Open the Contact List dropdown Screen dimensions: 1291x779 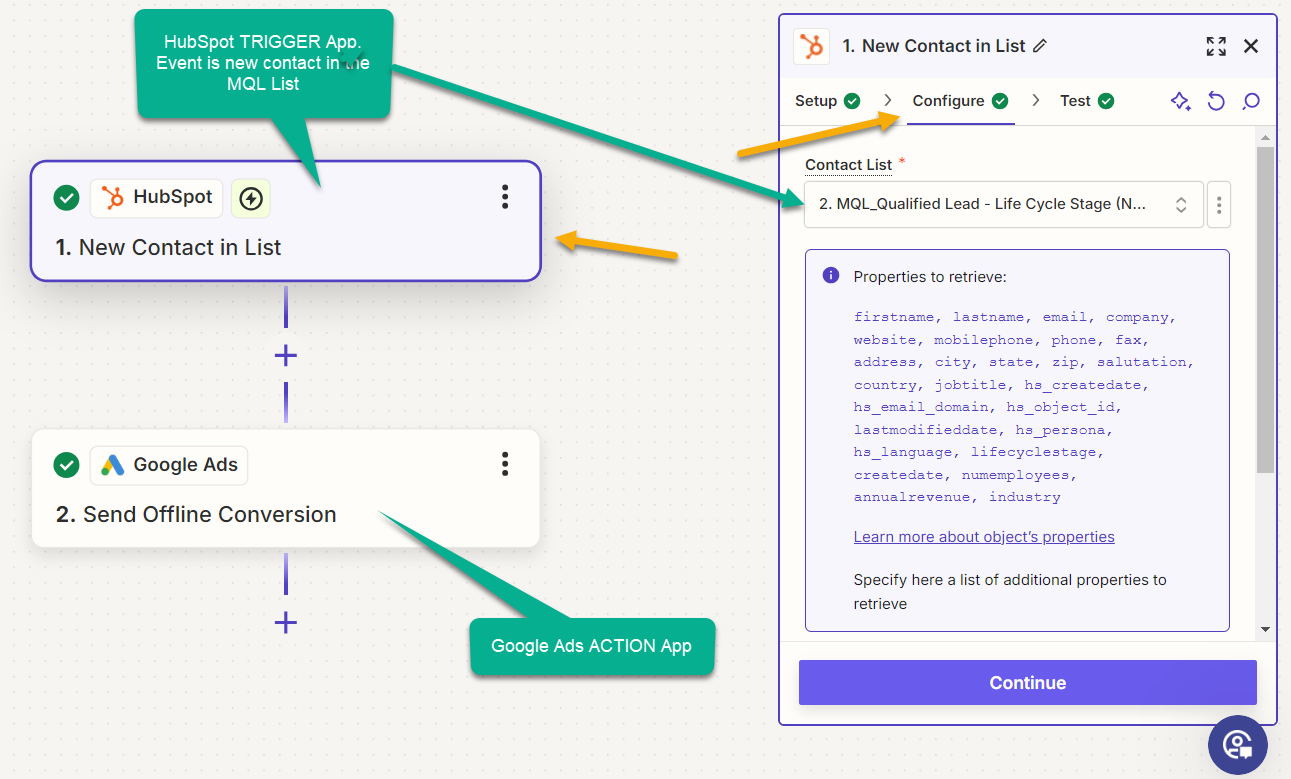pyautogui.click(x=1004, y=204)
